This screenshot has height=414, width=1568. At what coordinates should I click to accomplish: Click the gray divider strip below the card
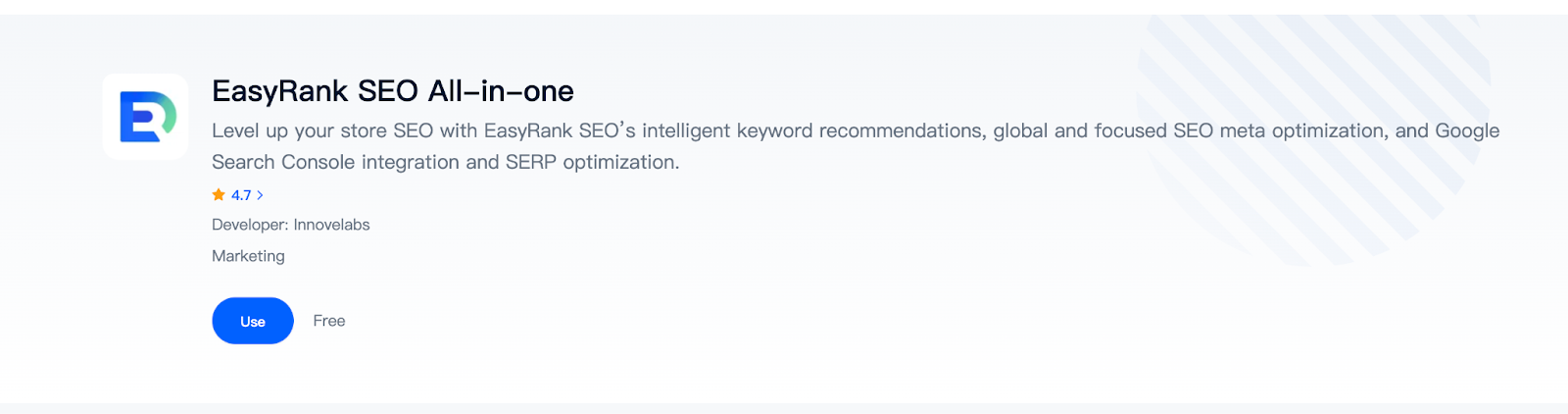[784, 408]
